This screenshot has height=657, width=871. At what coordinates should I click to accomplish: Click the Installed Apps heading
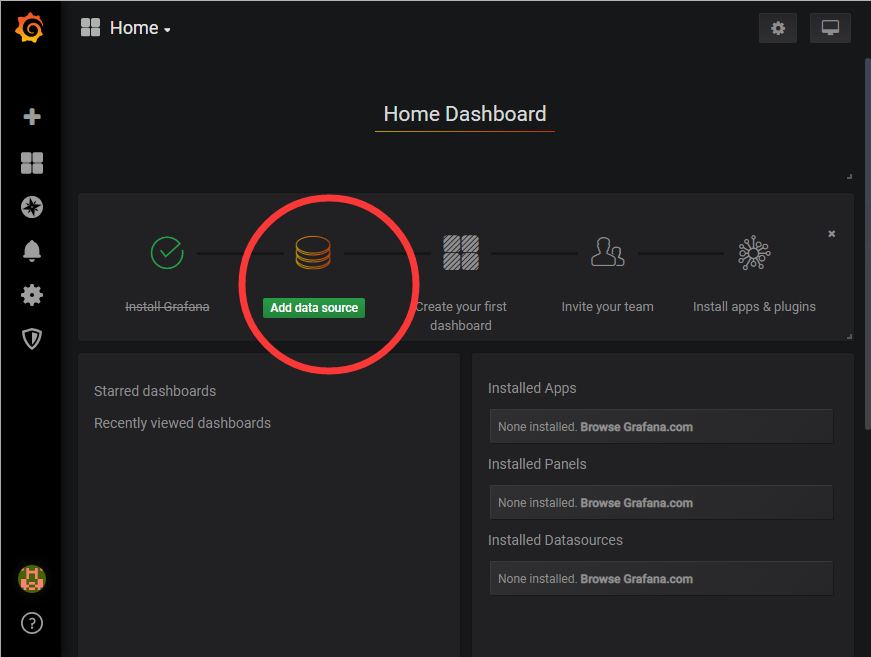pos(532,388)
